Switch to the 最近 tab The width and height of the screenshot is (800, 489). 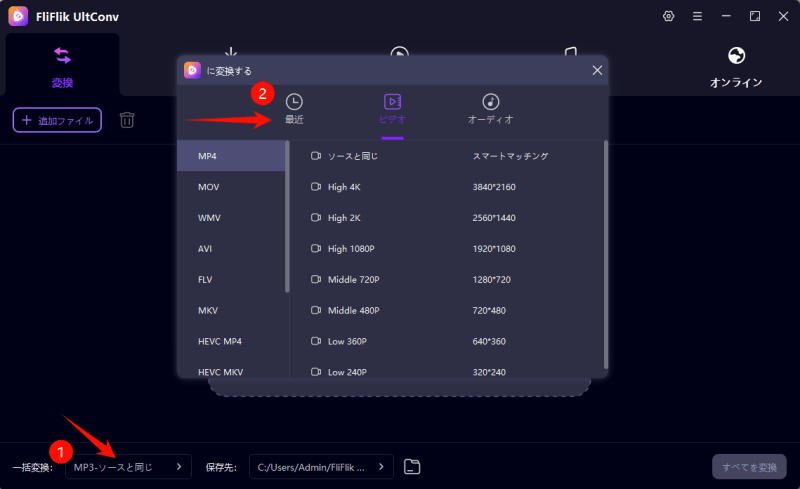[294, 109]
